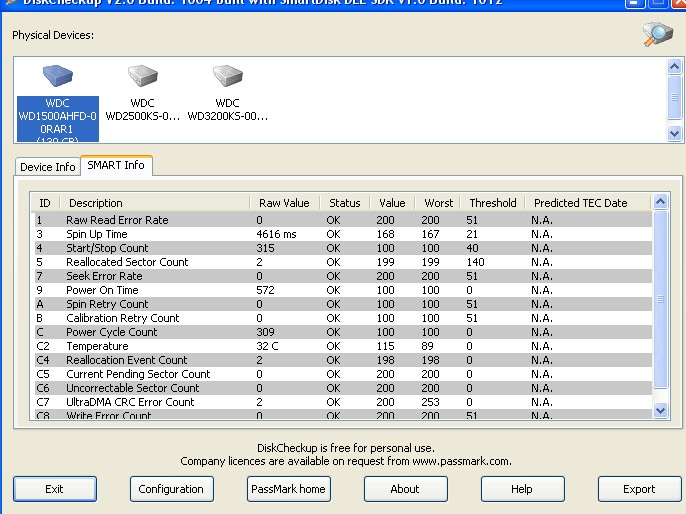This screenshot has height=514, width=686.
Task: Click the SMART table scroll up arrow
Action: coord(660,201)
